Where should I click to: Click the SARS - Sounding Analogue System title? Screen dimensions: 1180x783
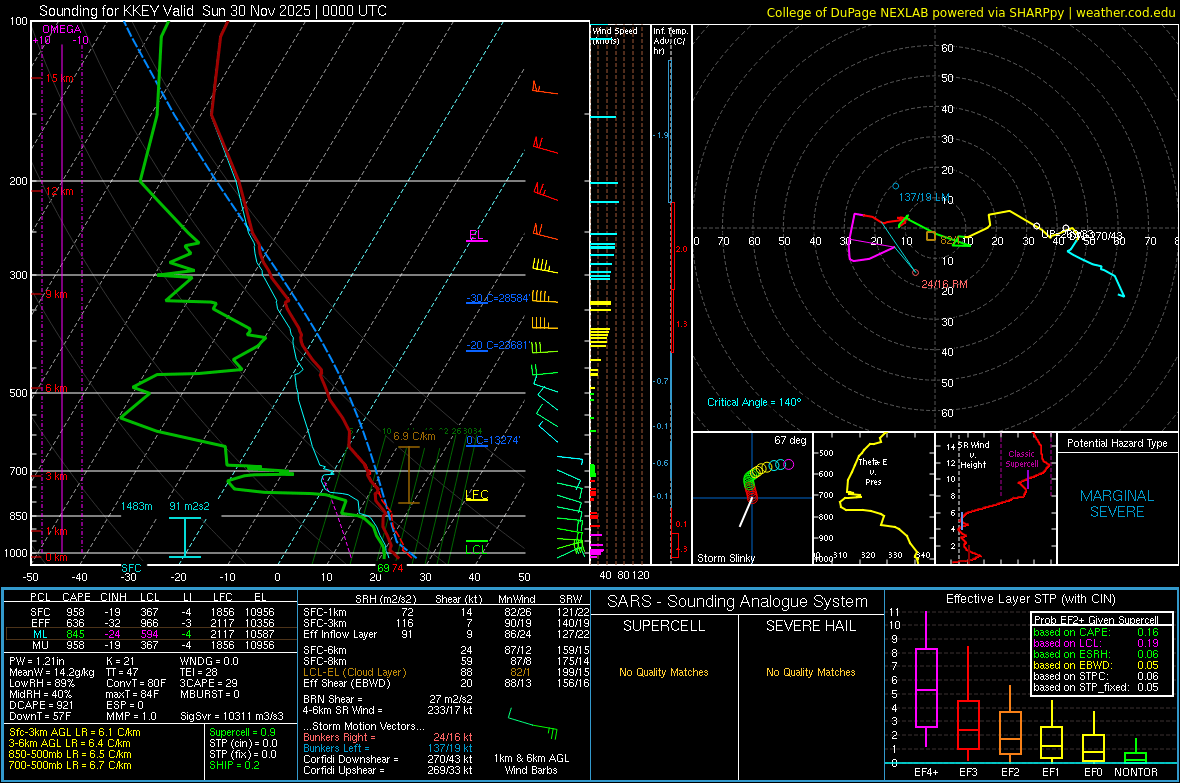(x=738, y=602)
